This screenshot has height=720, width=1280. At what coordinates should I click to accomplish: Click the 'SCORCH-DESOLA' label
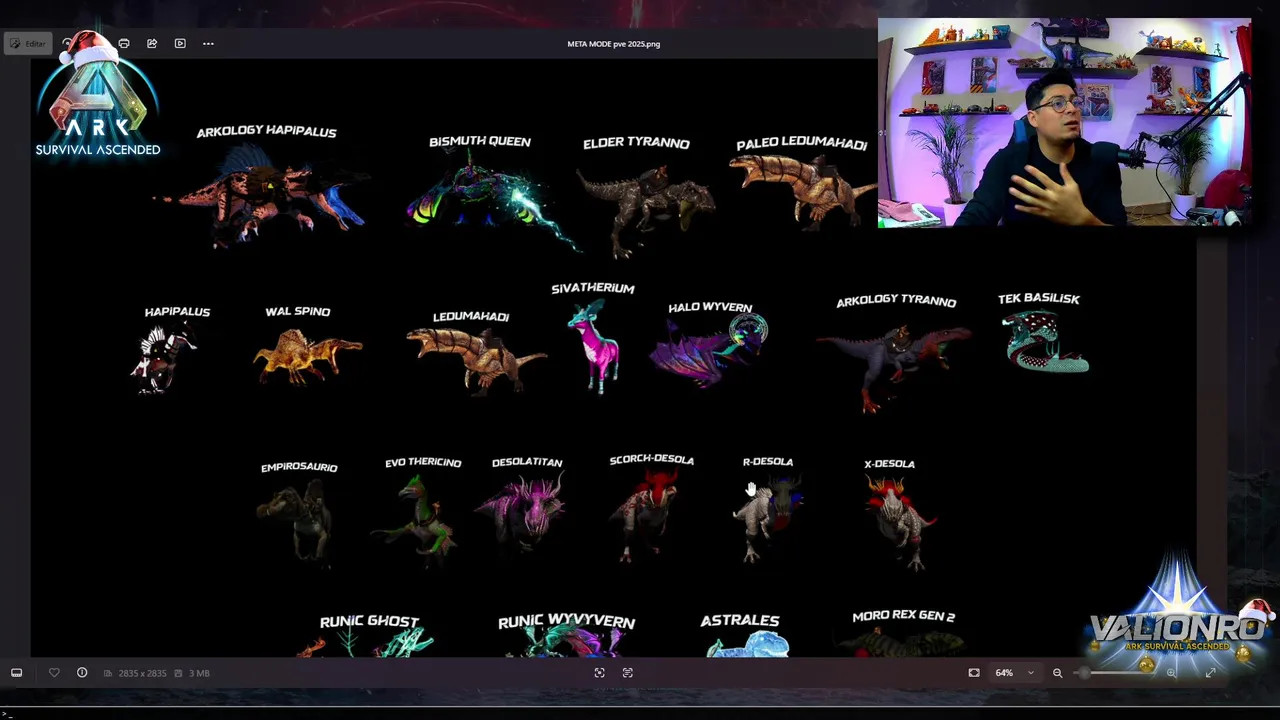pyautogui.click(x=651, y=460)
